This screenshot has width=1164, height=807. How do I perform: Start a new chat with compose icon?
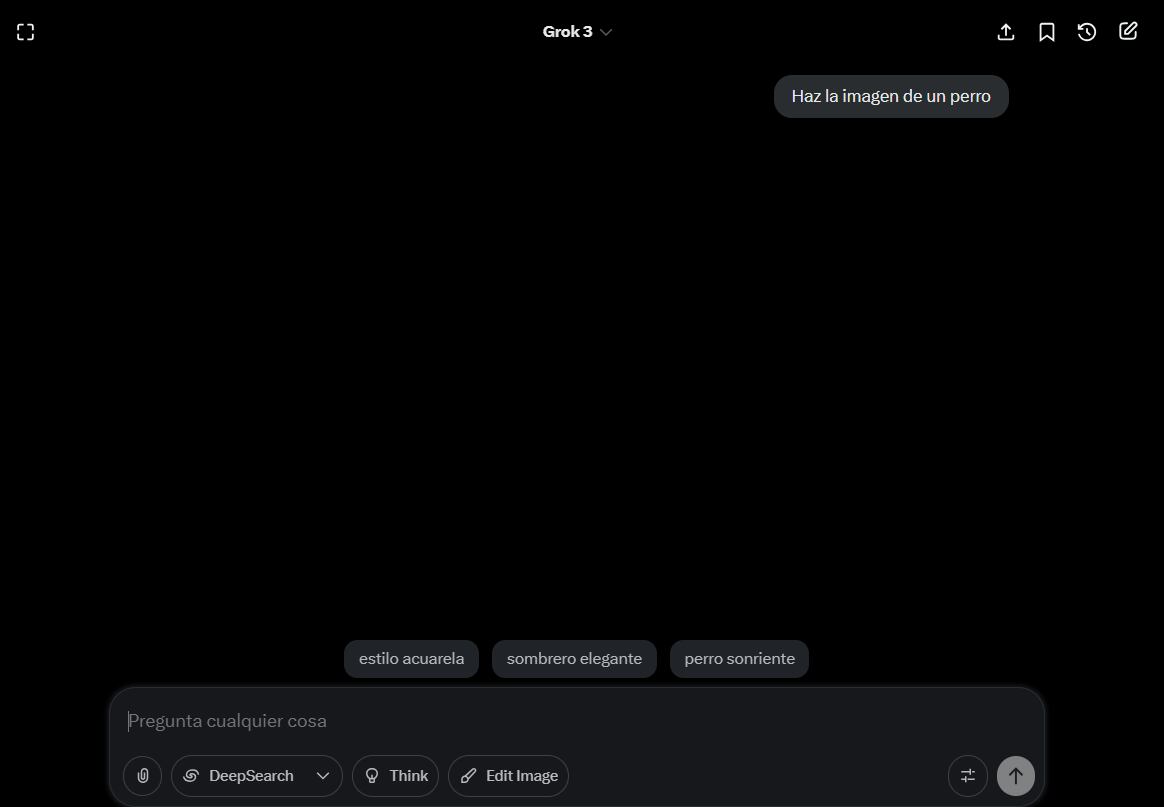coord(1128,31)
